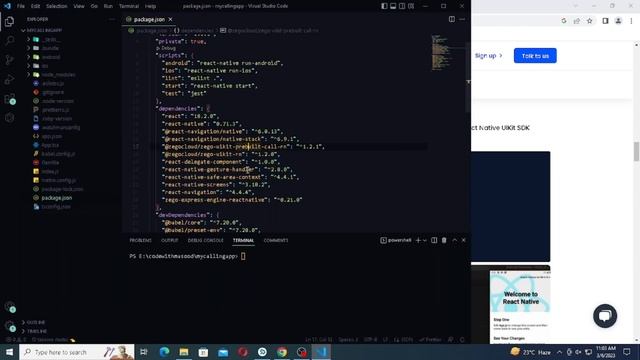Open Manage gear in activity bar
This screenshot has height=360, width=640.
click(9, 326)
